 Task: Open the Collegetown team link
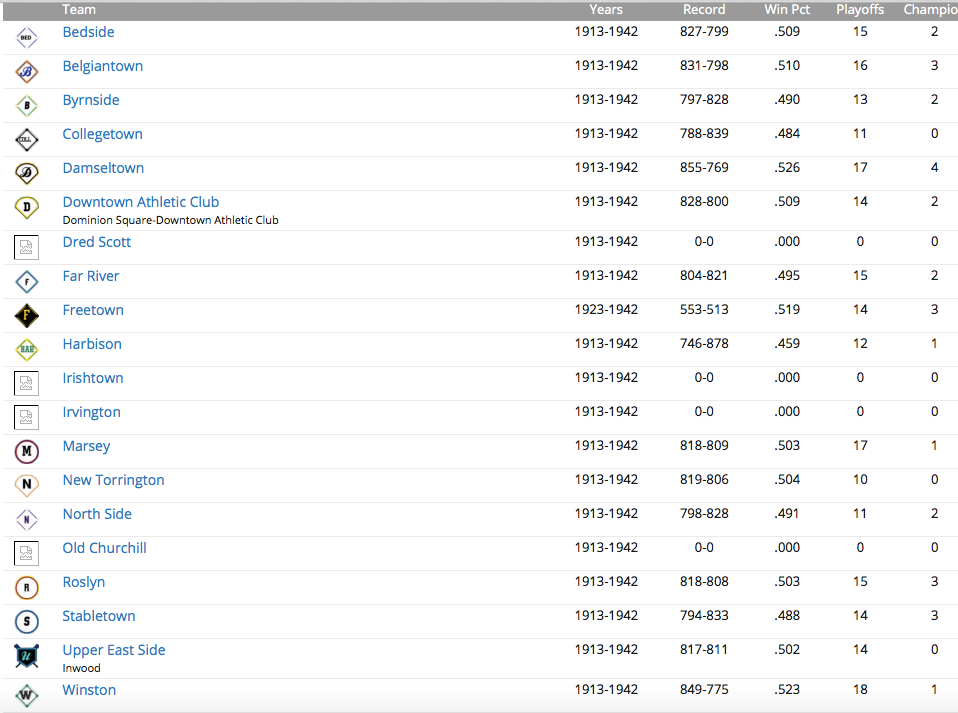pos(102,134)
